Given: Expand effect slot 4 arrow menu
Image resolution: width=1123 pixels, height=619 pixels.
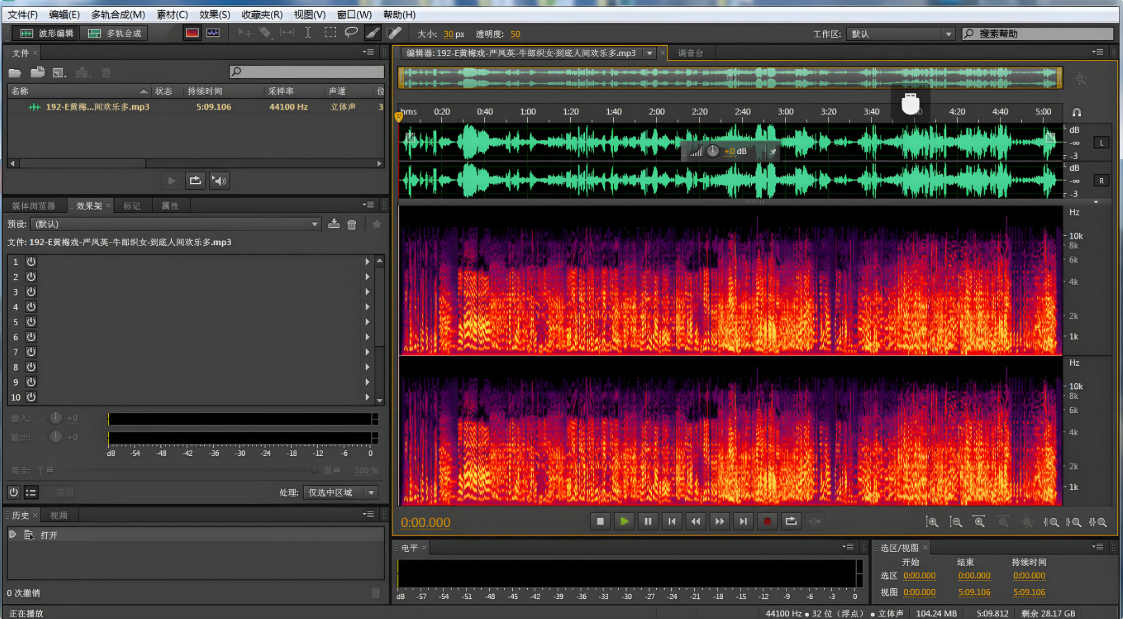Looking at the screenshot, I should (x=367, y=307).
